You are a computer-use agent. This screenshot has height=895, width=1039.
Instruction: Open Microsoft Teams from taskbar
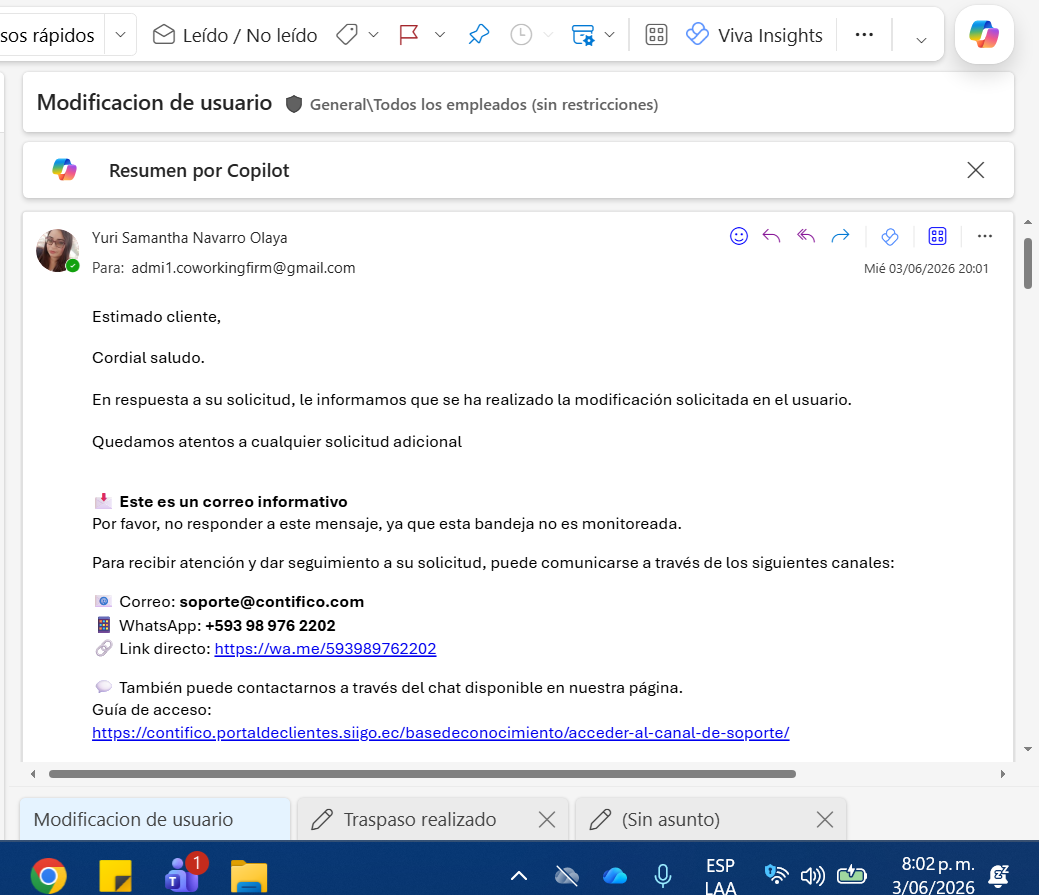[x=183, y=874]
